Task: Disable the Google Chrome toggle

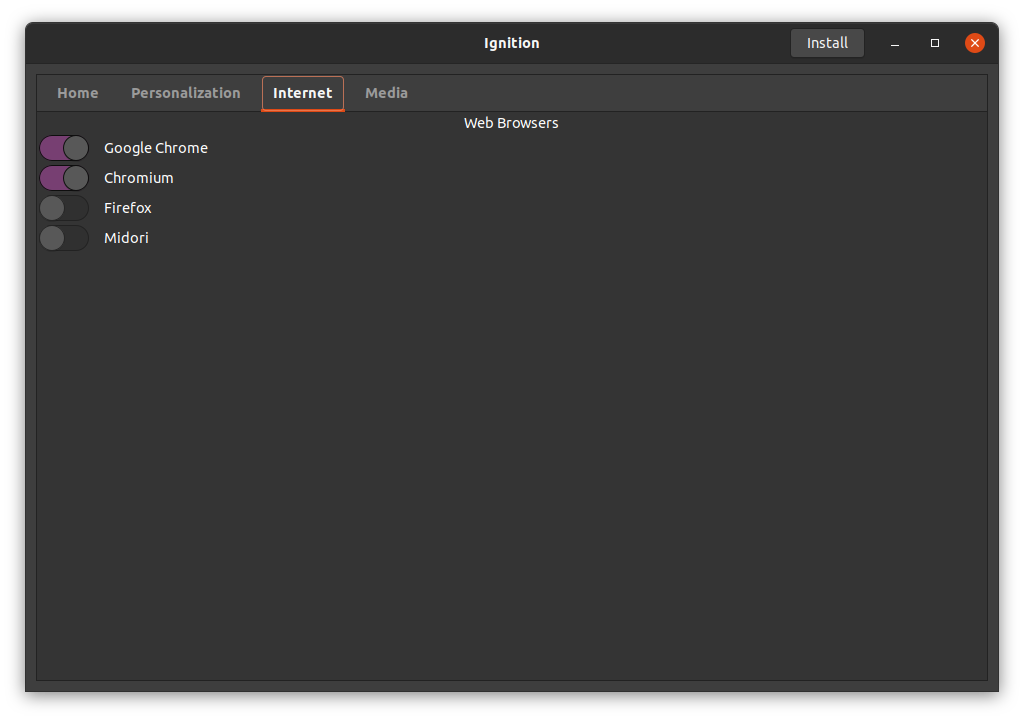Action: click(64, 147)
